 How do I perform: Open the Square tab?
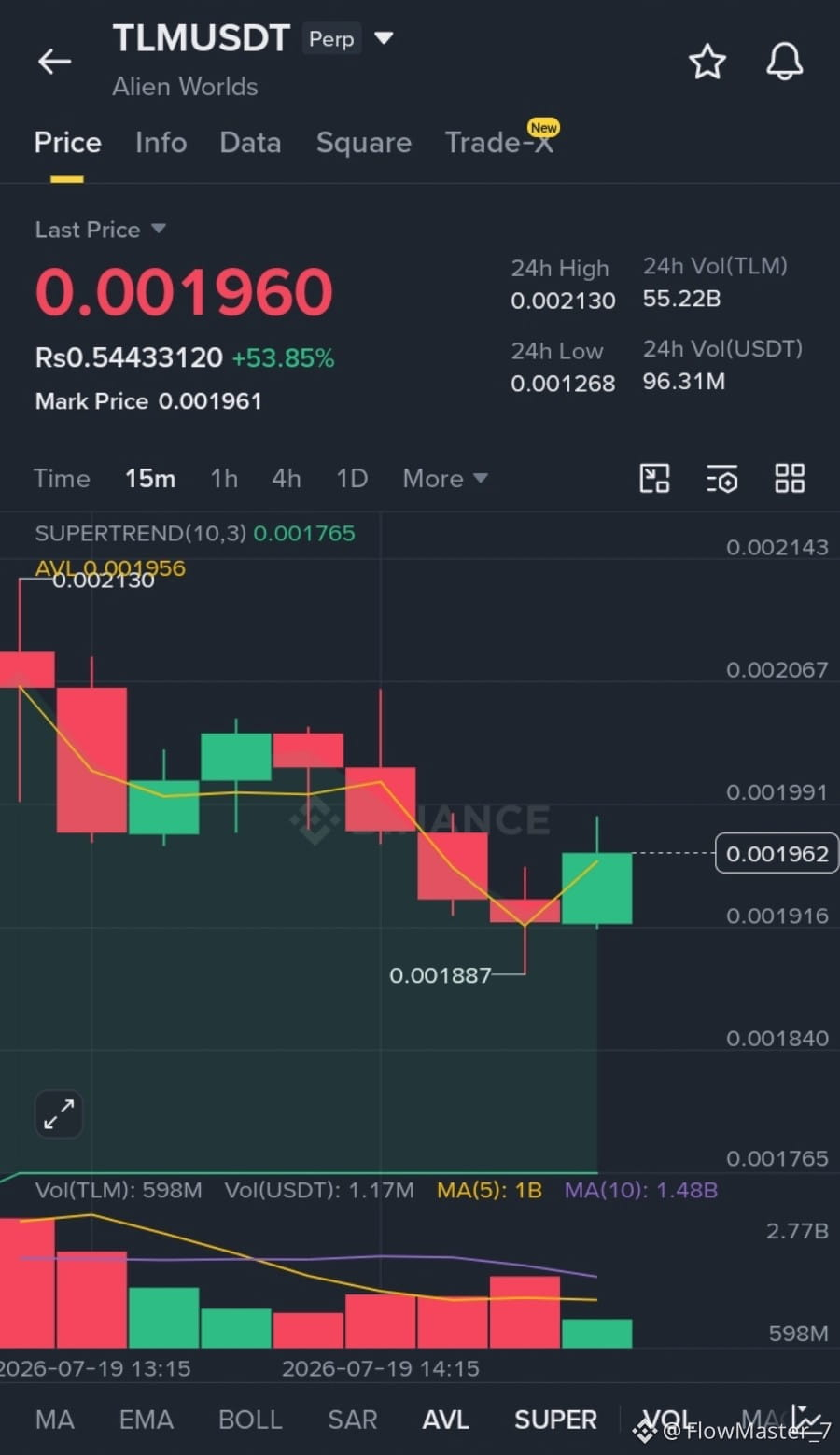pos(363,142)
